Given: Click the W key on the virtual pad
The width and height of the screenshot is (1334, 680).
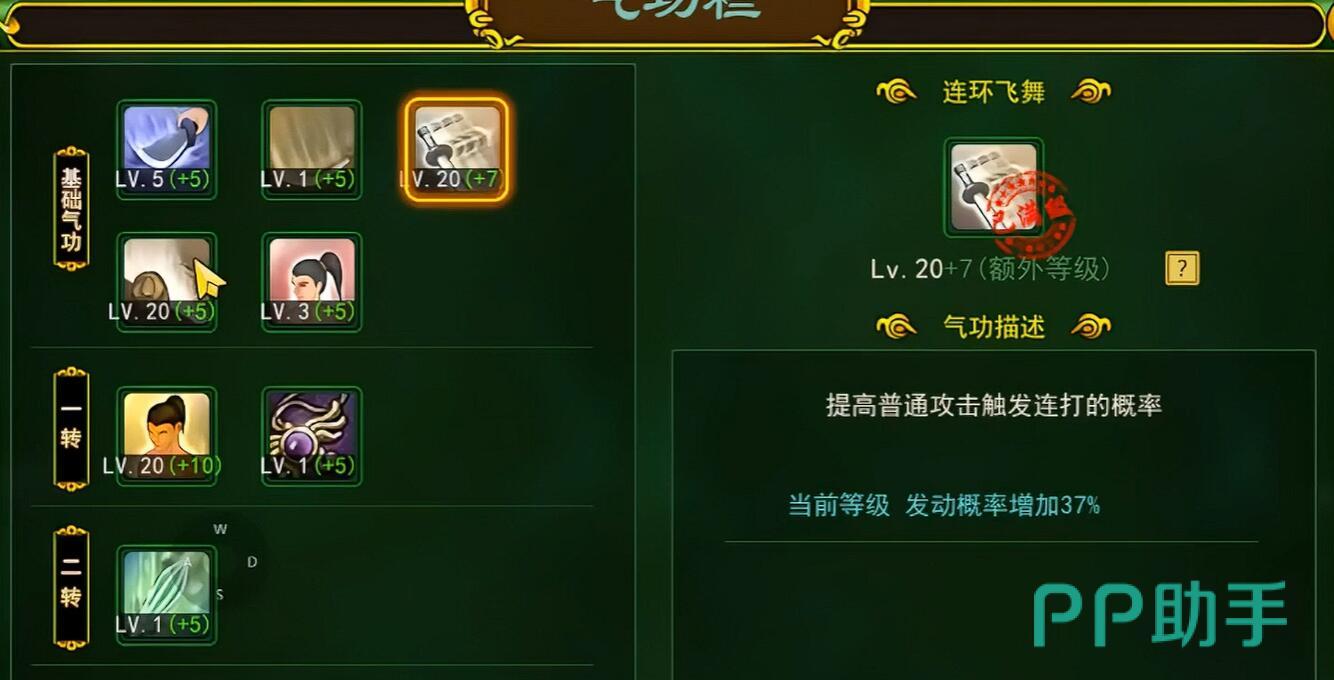Looking at the screenshot, I should pos(220,529).
